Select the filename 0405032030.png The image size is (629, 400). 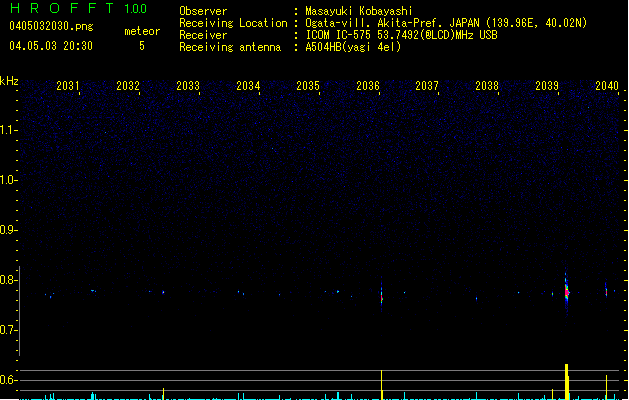(x=51, y=26)
